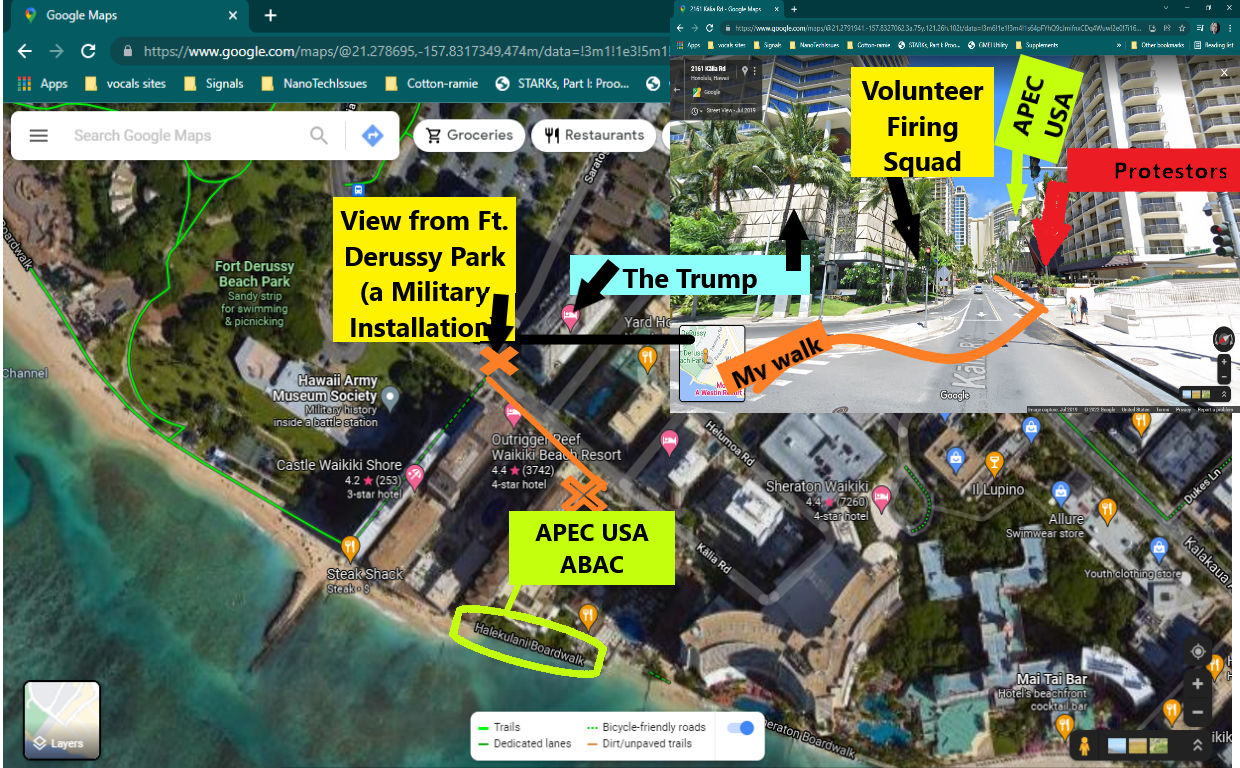Open new tab in the Street View window

coord(794,9)
